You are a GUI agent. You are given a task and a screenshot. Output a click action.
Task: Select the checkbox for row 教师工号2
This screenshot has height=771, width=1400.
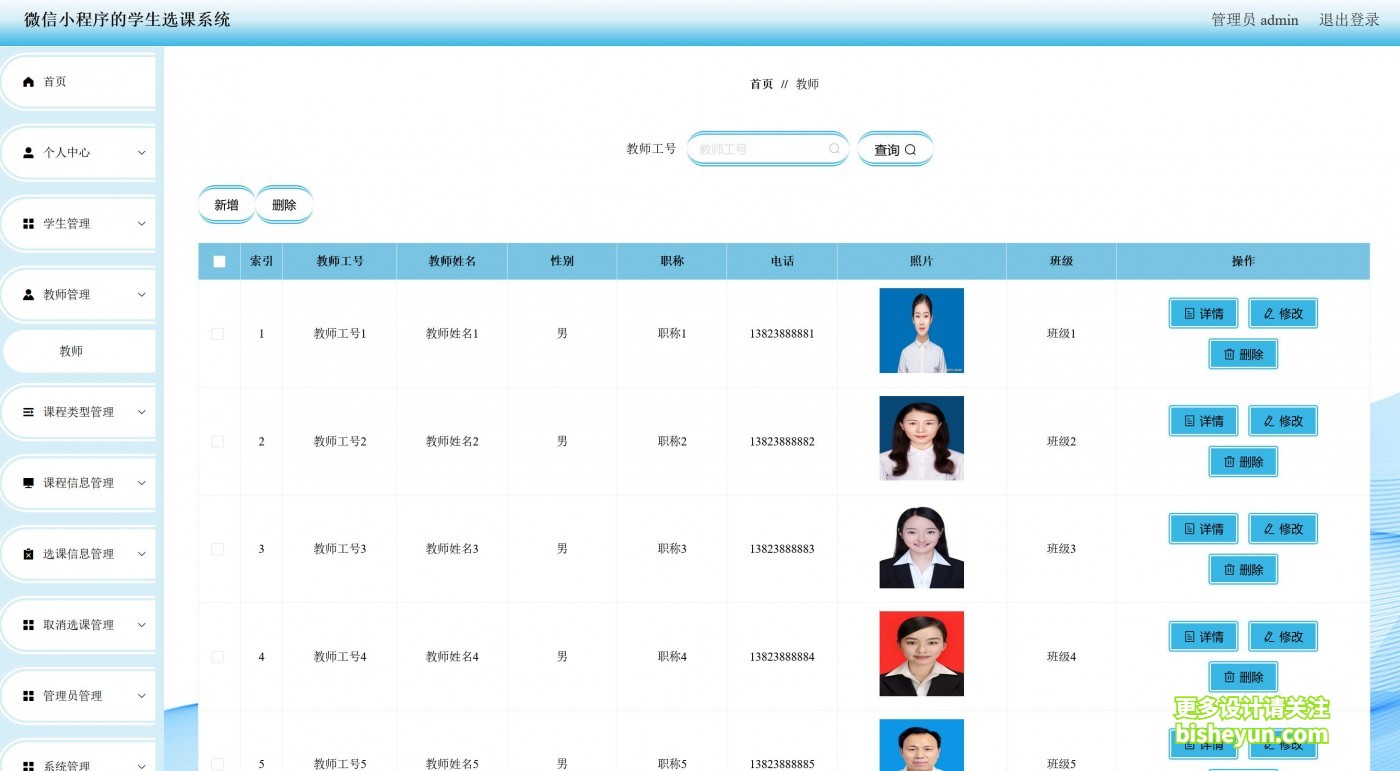[218, 441]
